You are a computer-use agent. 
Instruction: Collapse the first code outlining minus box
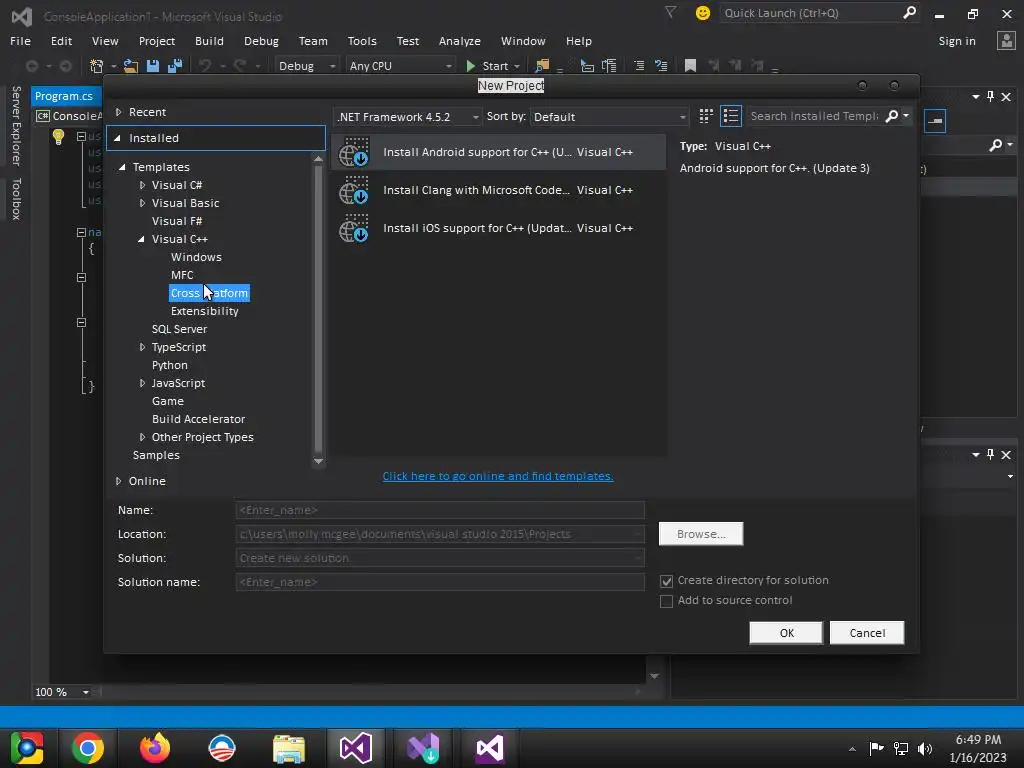pos(81,136)
